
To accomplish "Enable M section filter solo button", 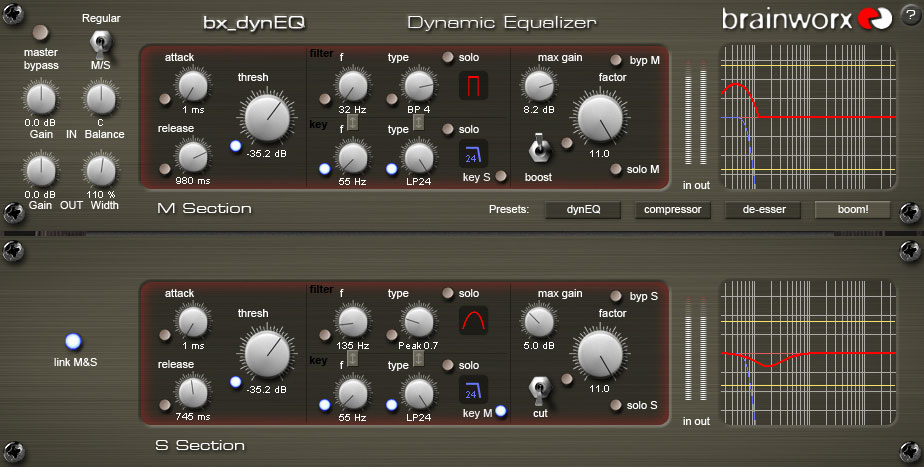I will pos(448,57).
